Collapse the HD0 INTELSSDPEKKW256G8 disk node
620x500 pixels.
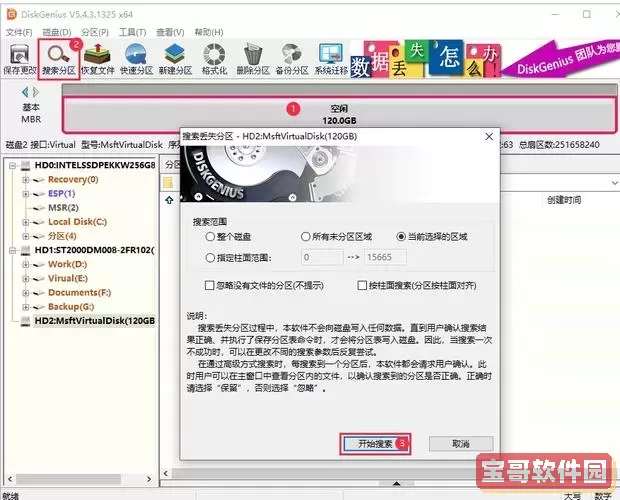[13, 165]
